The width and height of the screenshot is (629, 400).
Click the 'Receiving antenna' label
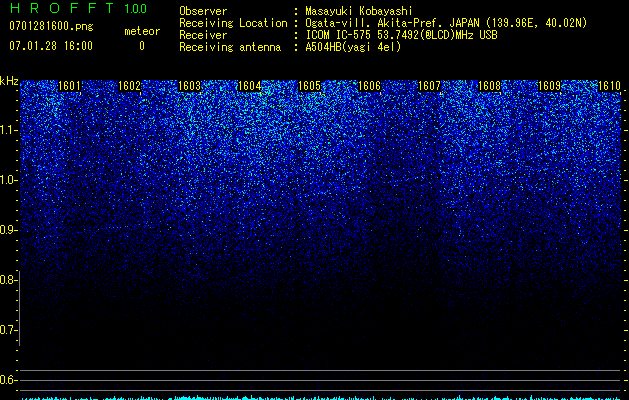[230, 47]
